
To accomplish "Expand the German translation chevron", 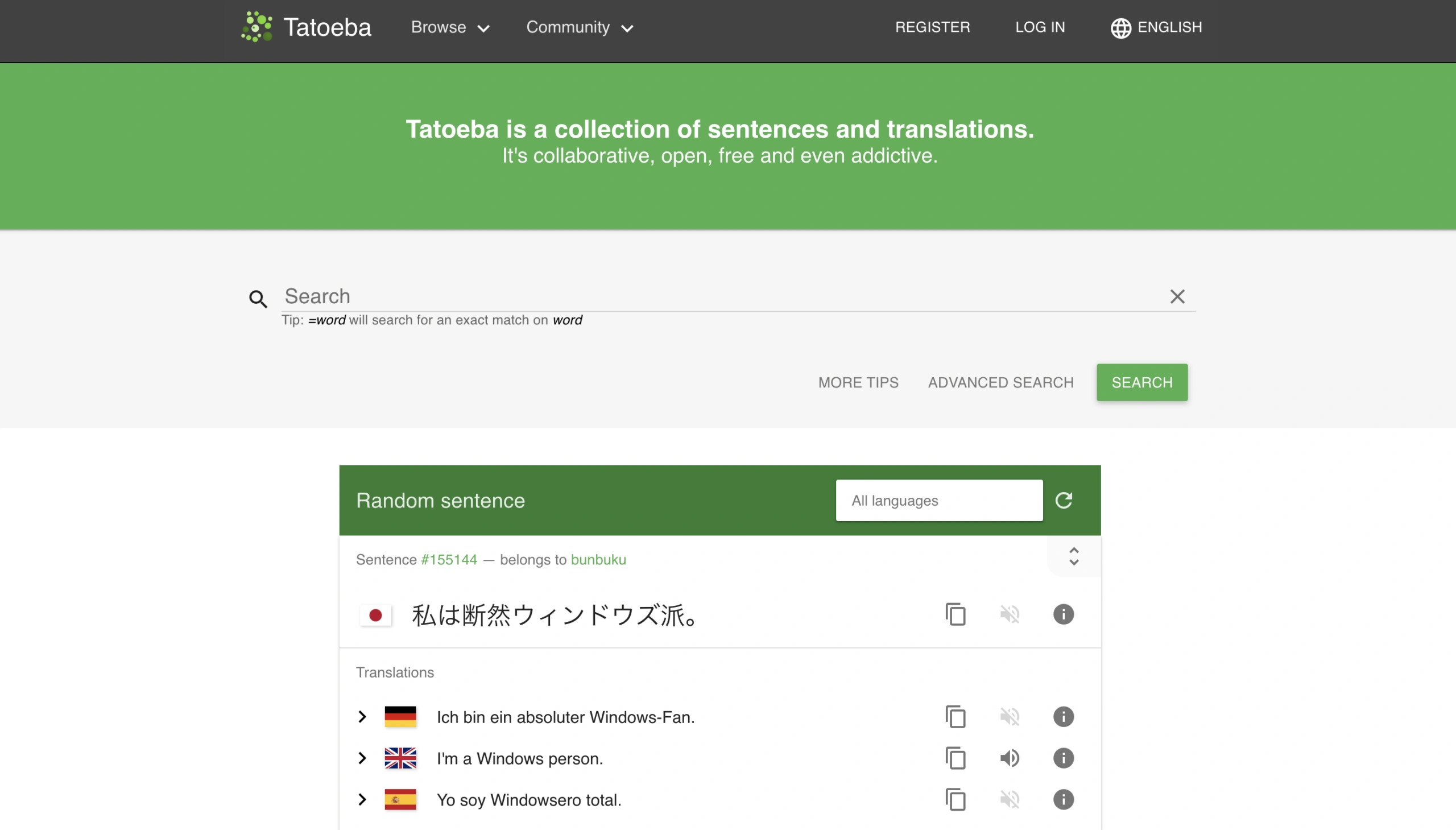I will tap(362, 717).
